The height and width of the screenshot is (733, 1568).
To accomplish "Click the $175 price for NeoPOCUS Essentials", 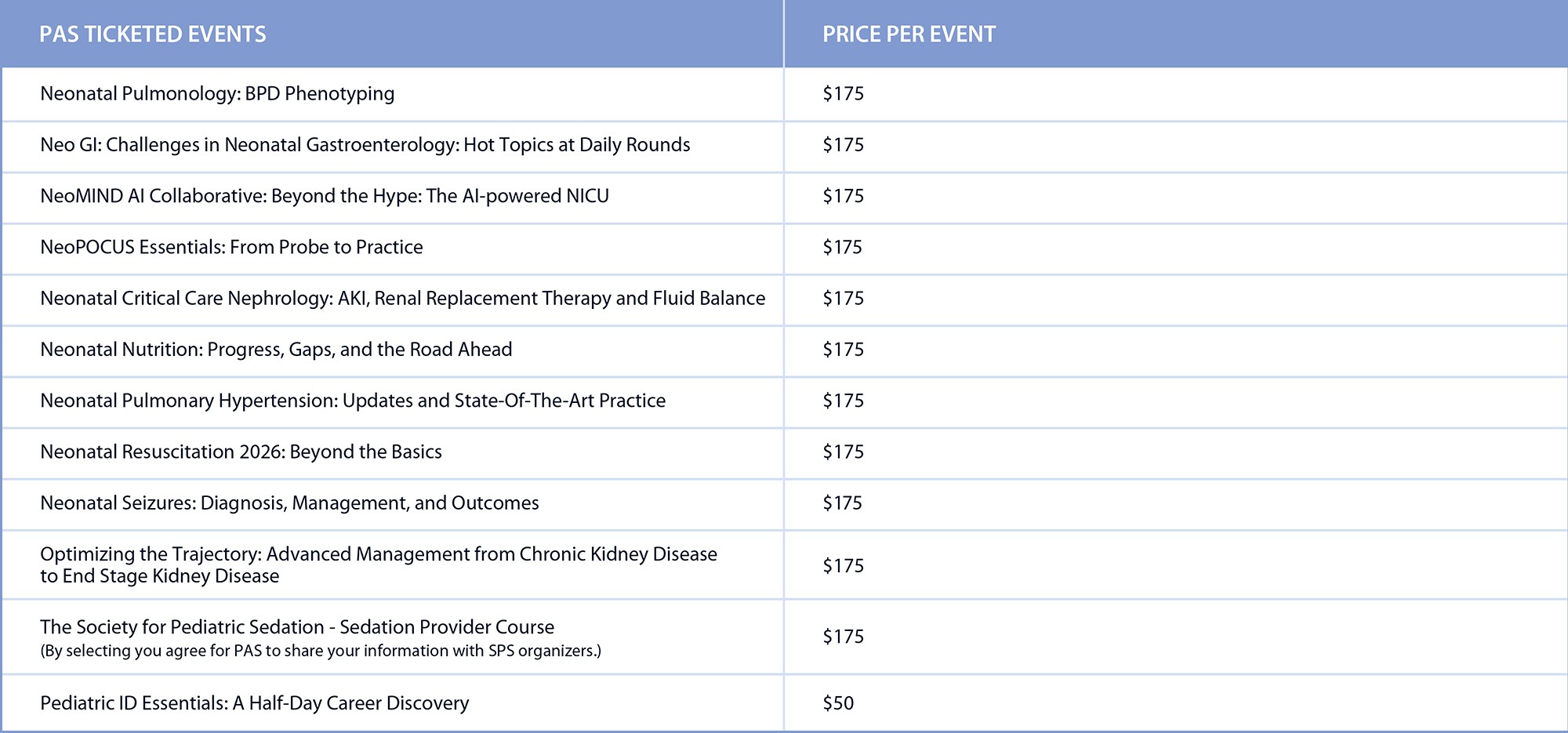I will pos(843,248).
